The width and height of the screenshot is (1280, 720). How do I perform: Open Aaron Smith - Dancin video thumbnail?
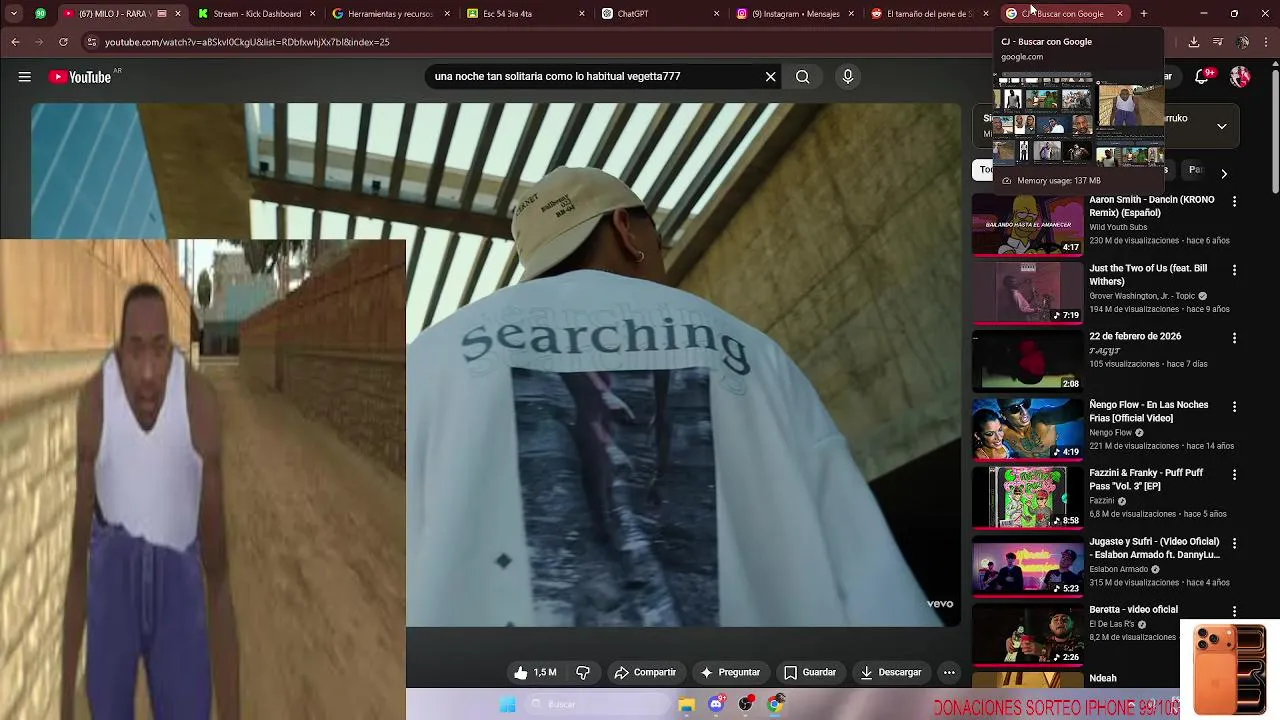click(1028, 224)
